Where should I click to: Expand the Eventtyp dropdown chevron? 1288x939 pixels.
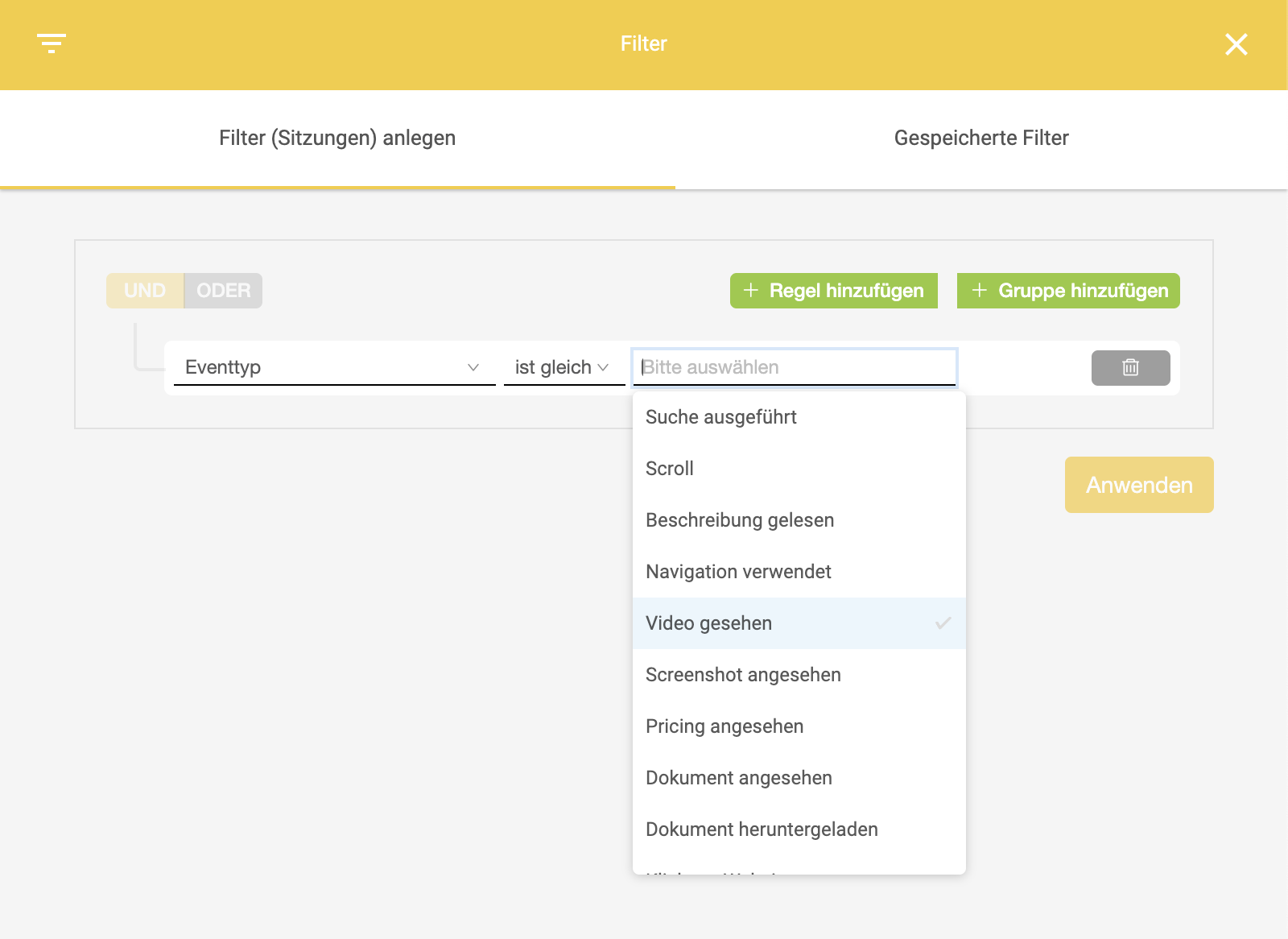pos(473,367)
